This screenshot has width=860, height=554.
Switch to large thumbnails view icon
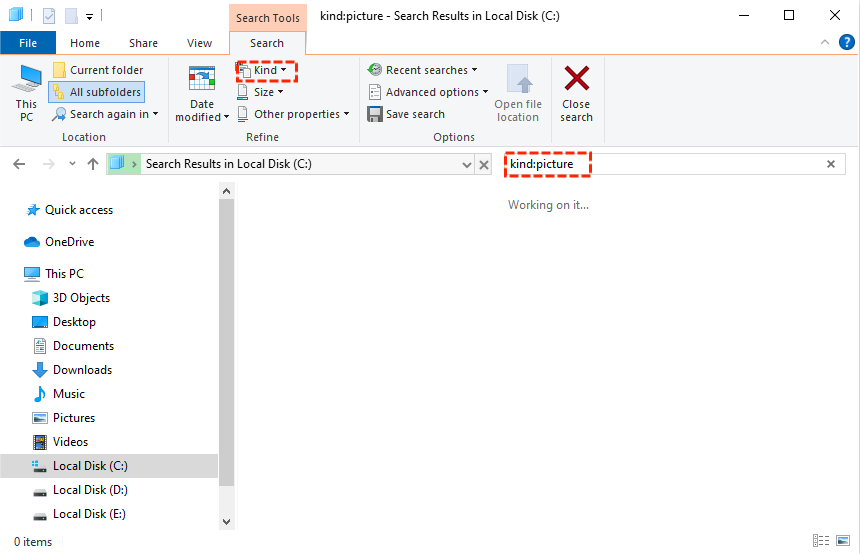coord(843,541)
